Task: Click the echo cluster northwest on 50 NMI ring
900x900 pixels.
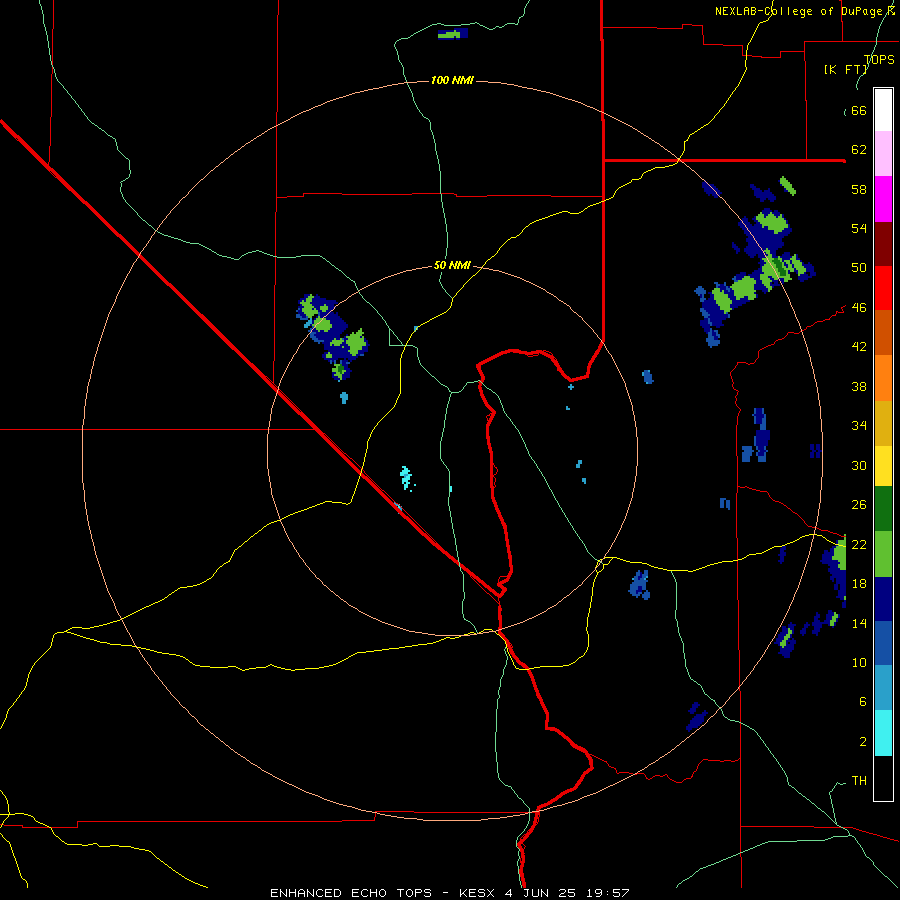Action: pyautogui.click(x=333, y=336)
